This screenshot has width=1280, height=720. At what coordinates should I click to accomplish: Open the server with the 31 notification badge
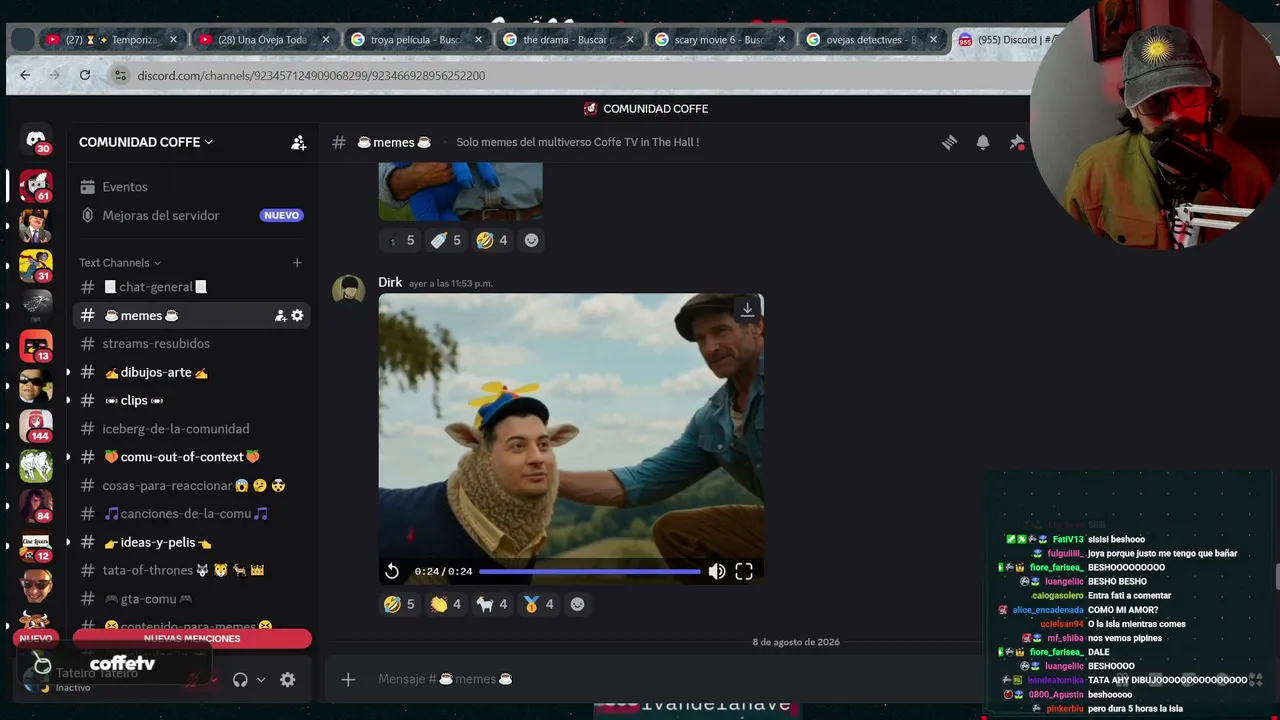[x=36, y=266]
